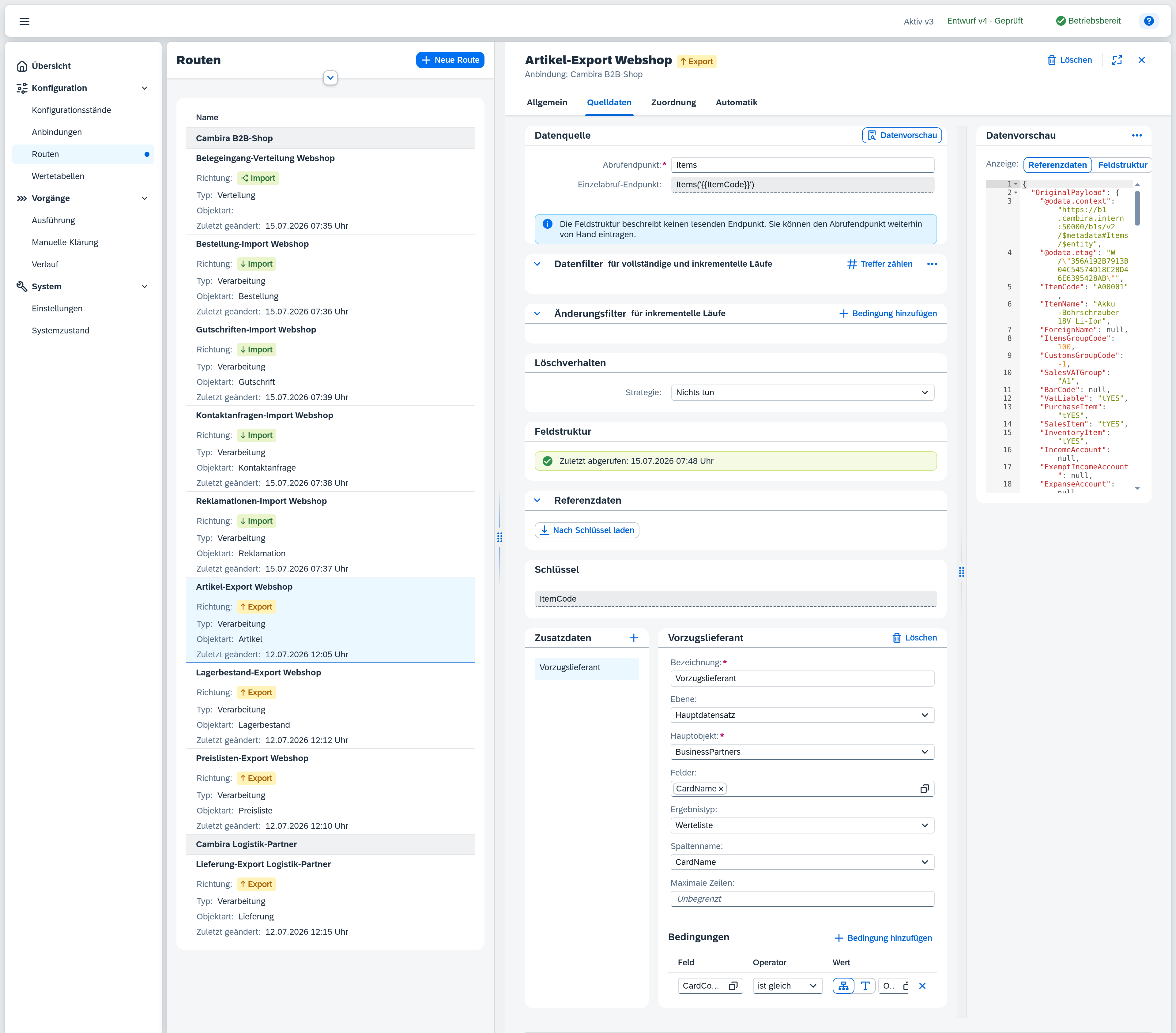The image size is (1176, 1033).
Task: Open Konfigurationsstände in the sidebar
Action: pos(83,110)
